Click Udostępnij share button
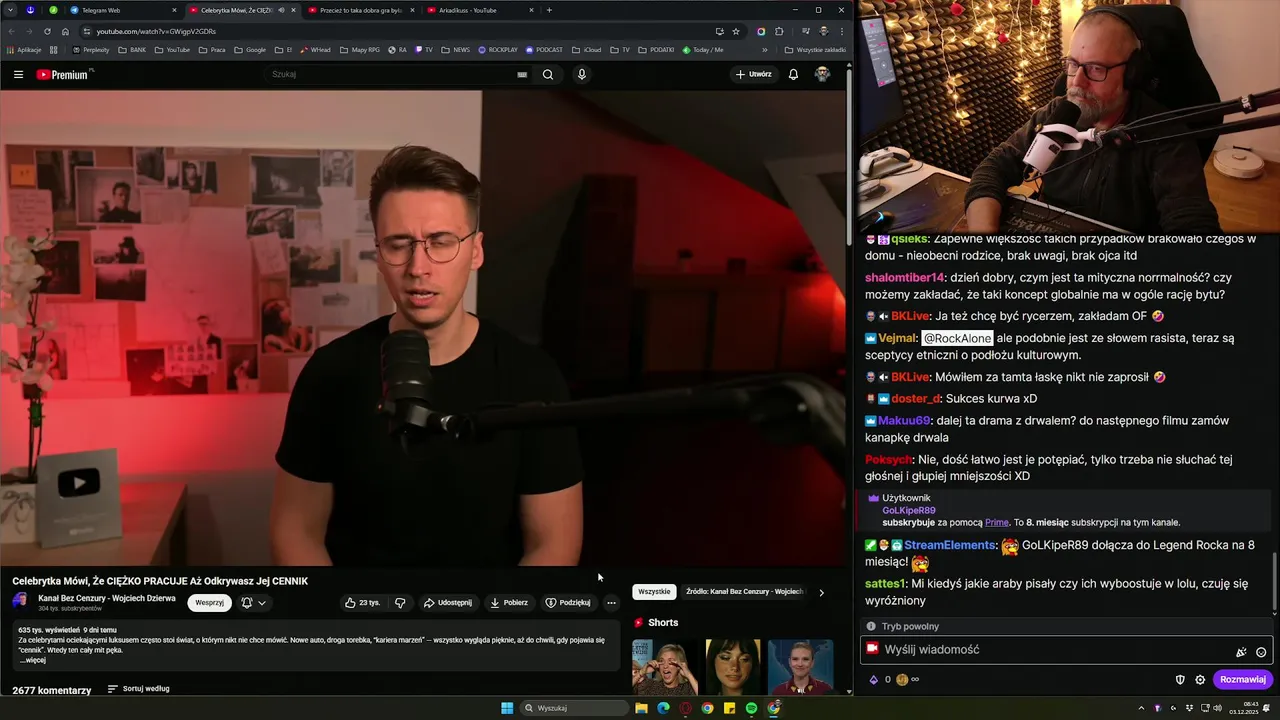This screenshot has height=720, width=1280. (447, 603)
